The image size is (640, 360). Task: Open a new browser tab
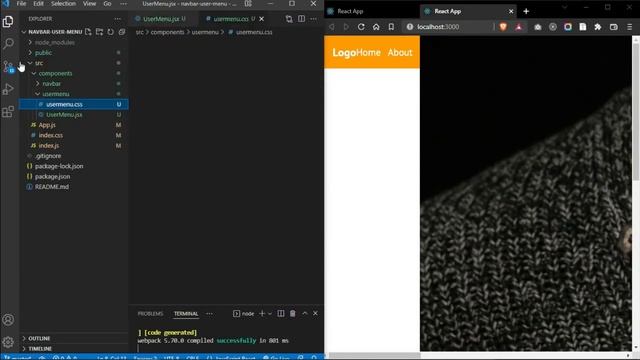(x=526, y=11)
